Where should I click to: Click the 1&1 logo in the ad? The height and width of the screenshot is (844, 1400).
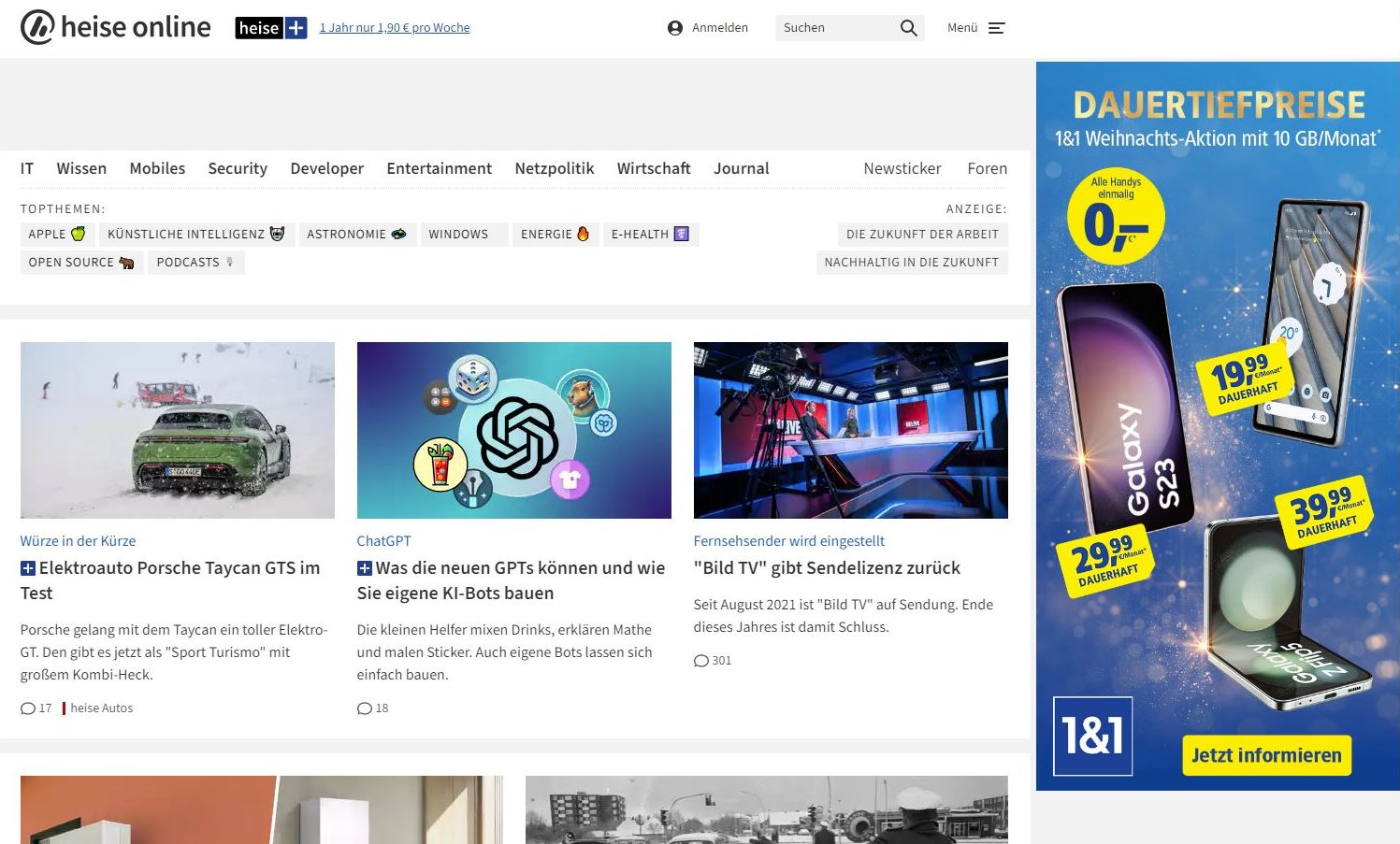(x=1092, y=736)
